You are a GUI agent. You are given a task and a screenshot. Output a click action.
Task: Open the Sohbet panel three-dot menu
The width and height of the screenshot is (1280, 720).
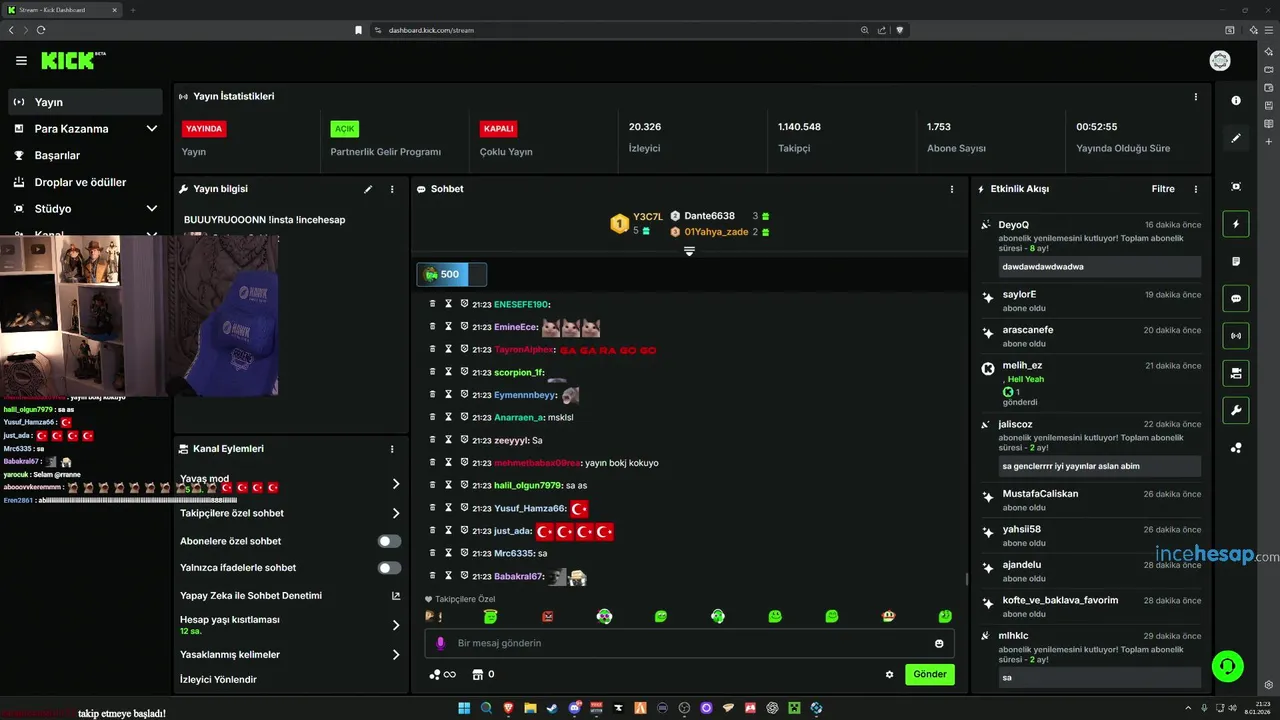[952, 189]
